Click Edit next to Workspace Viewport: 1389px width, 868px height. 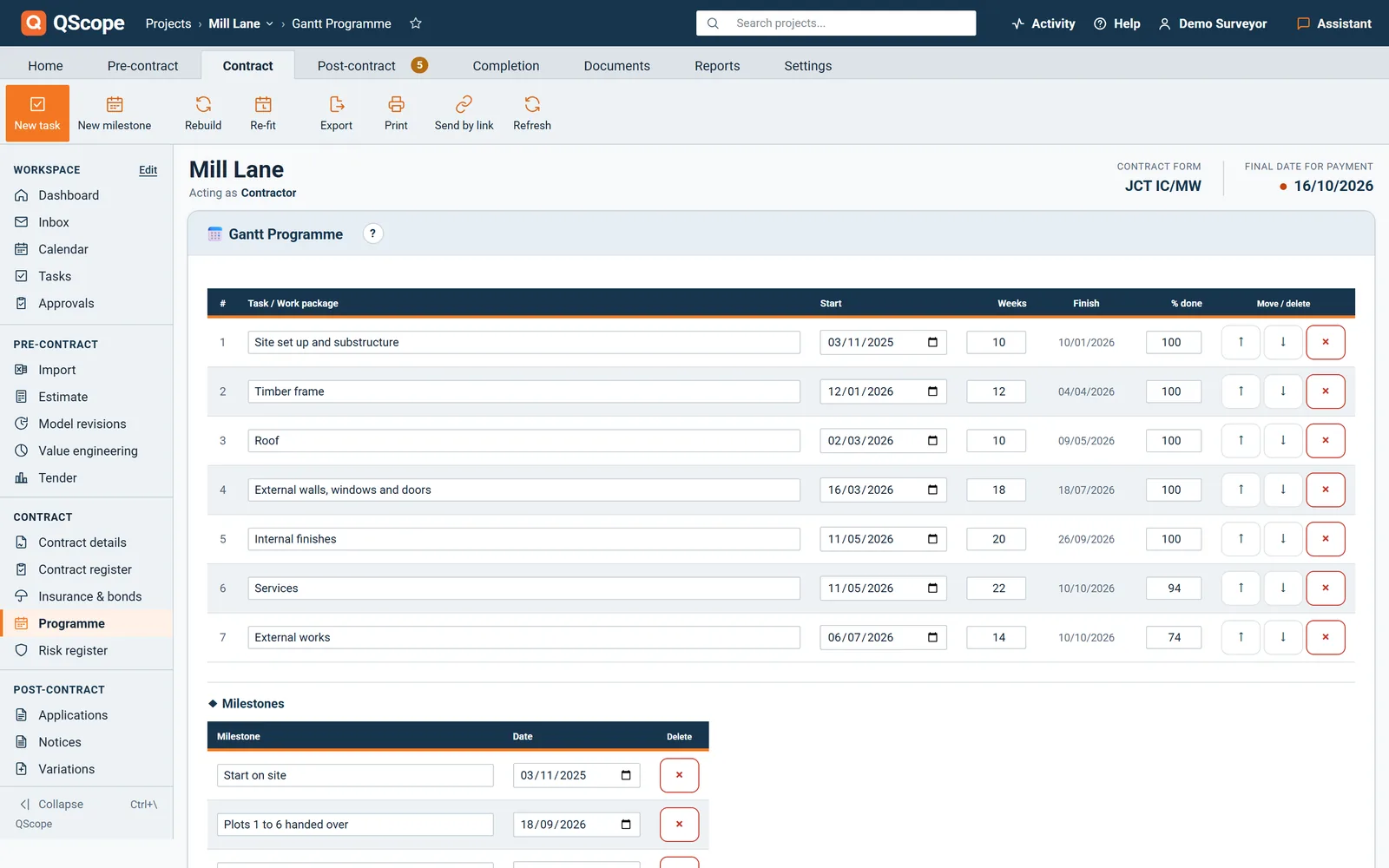tap(148, 170)
